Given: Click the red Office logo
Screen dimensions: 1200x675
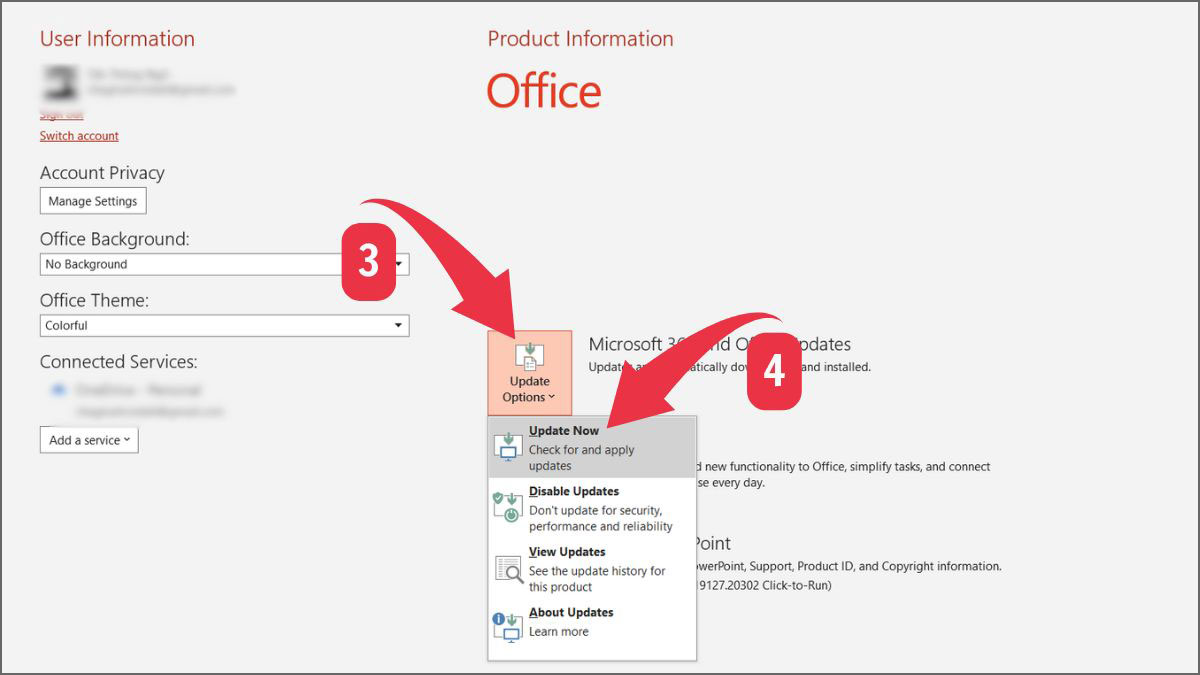Looking at the screenshot, I should [543, 91].
